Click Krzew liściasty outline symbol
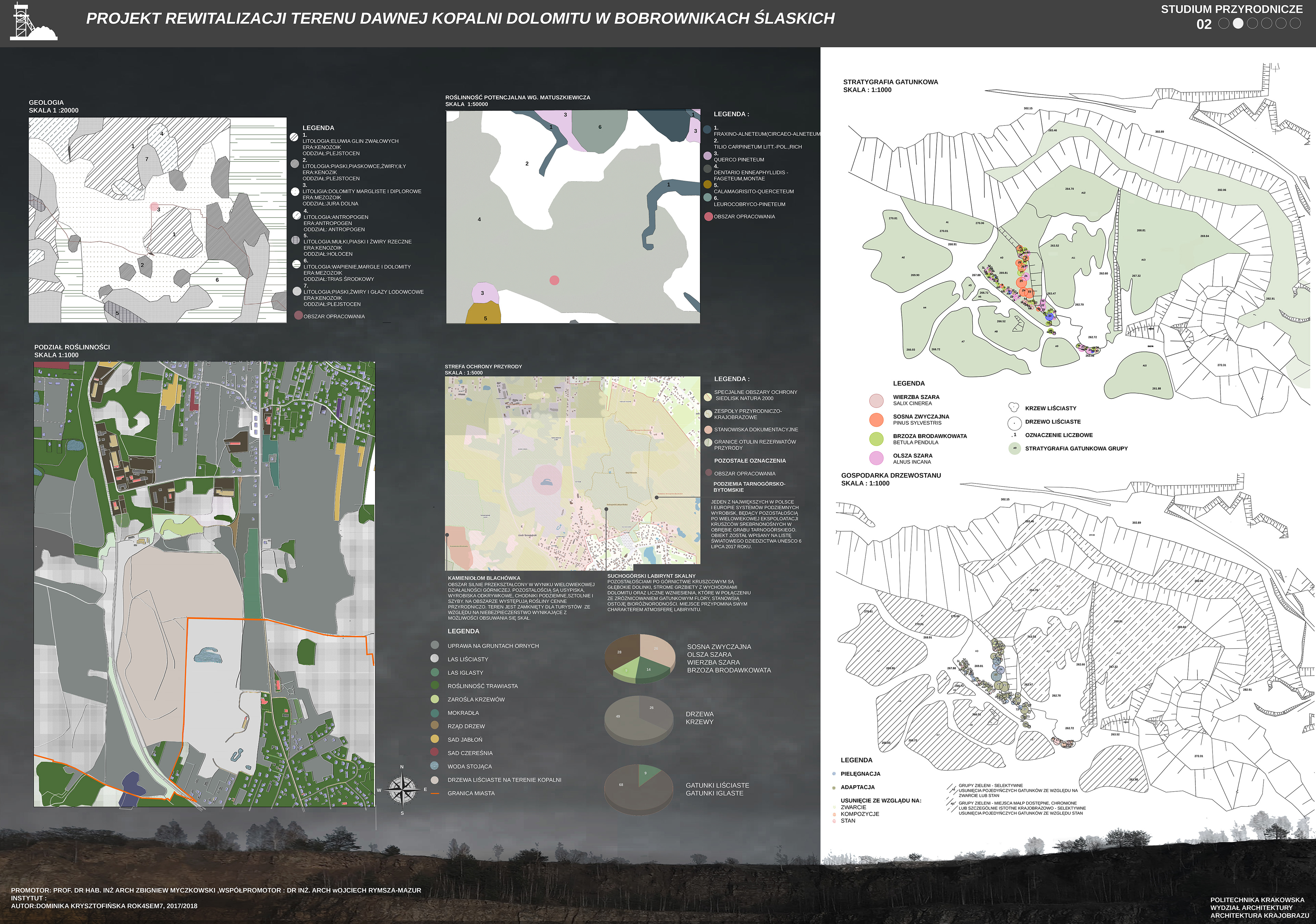 click(x=1014, y=408)
